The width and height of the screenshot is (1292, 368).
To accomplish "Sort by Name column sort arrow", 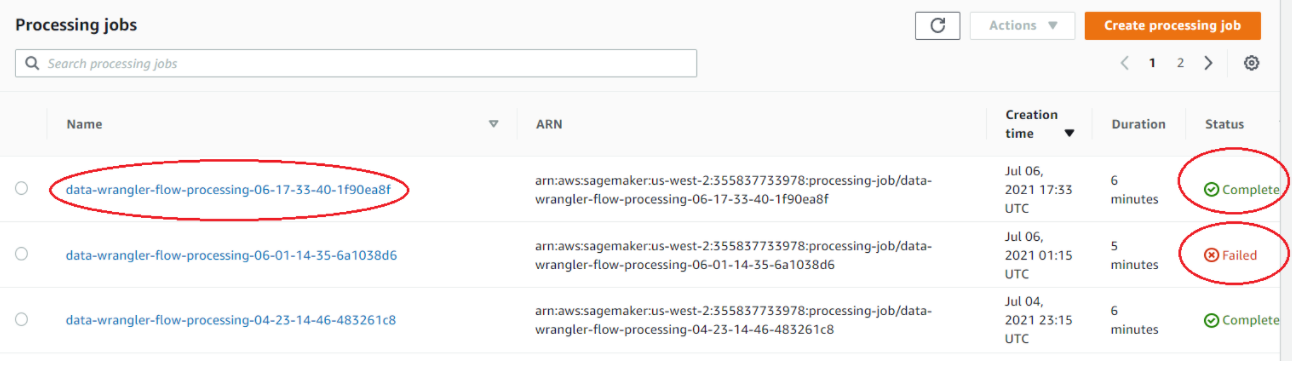I will (x=493, y=124).
